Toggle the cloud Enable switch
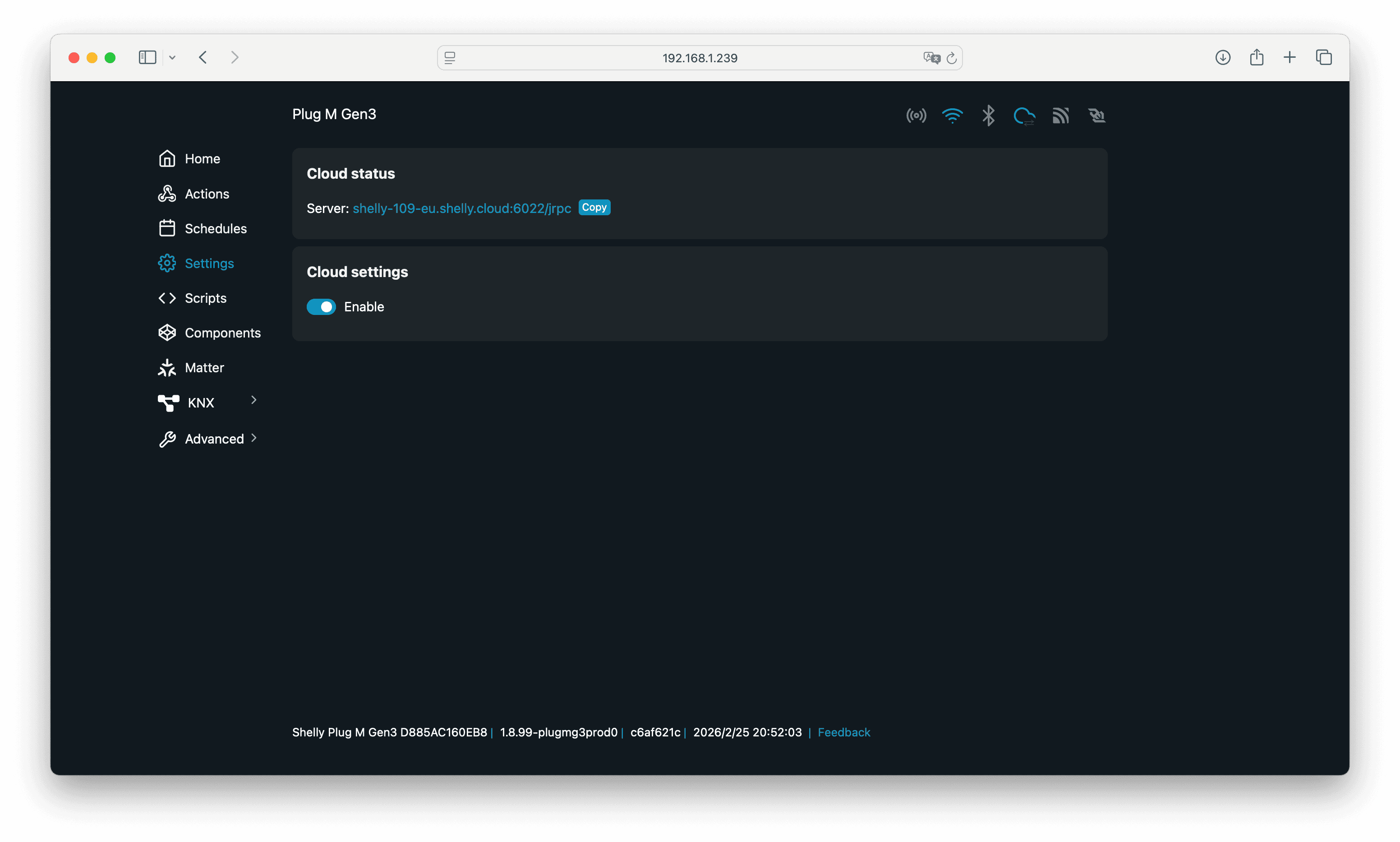Image resolution: width=1400 pixels, height=842 pixels. (x=321, y=307)
